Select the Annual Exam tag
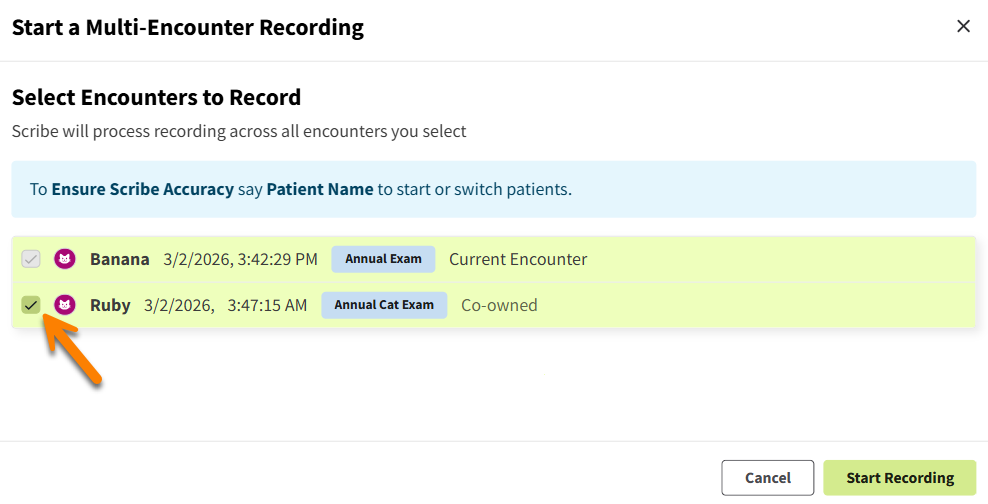Image resolution: width=988 pixels, height=504 pixels. [x=383, y=259]
